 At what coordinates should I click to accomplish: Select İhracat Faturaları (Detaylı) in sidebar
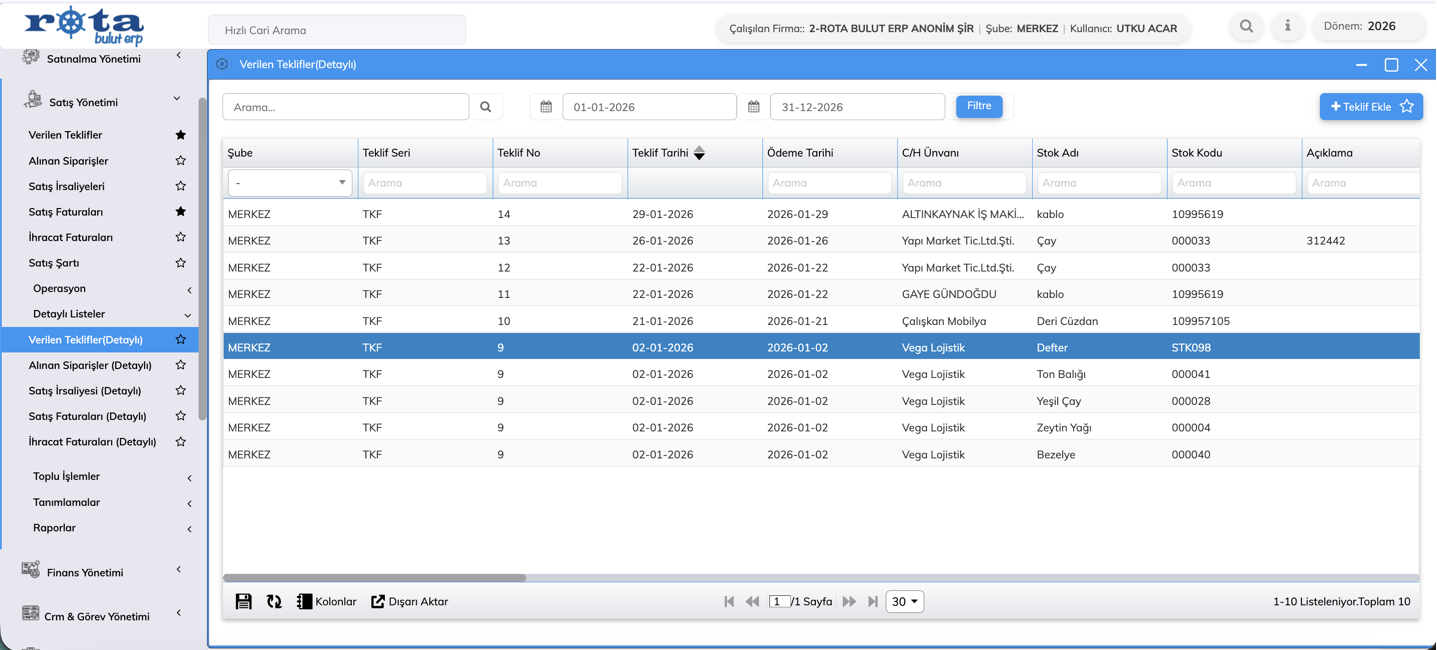click(x=92, y=441)
